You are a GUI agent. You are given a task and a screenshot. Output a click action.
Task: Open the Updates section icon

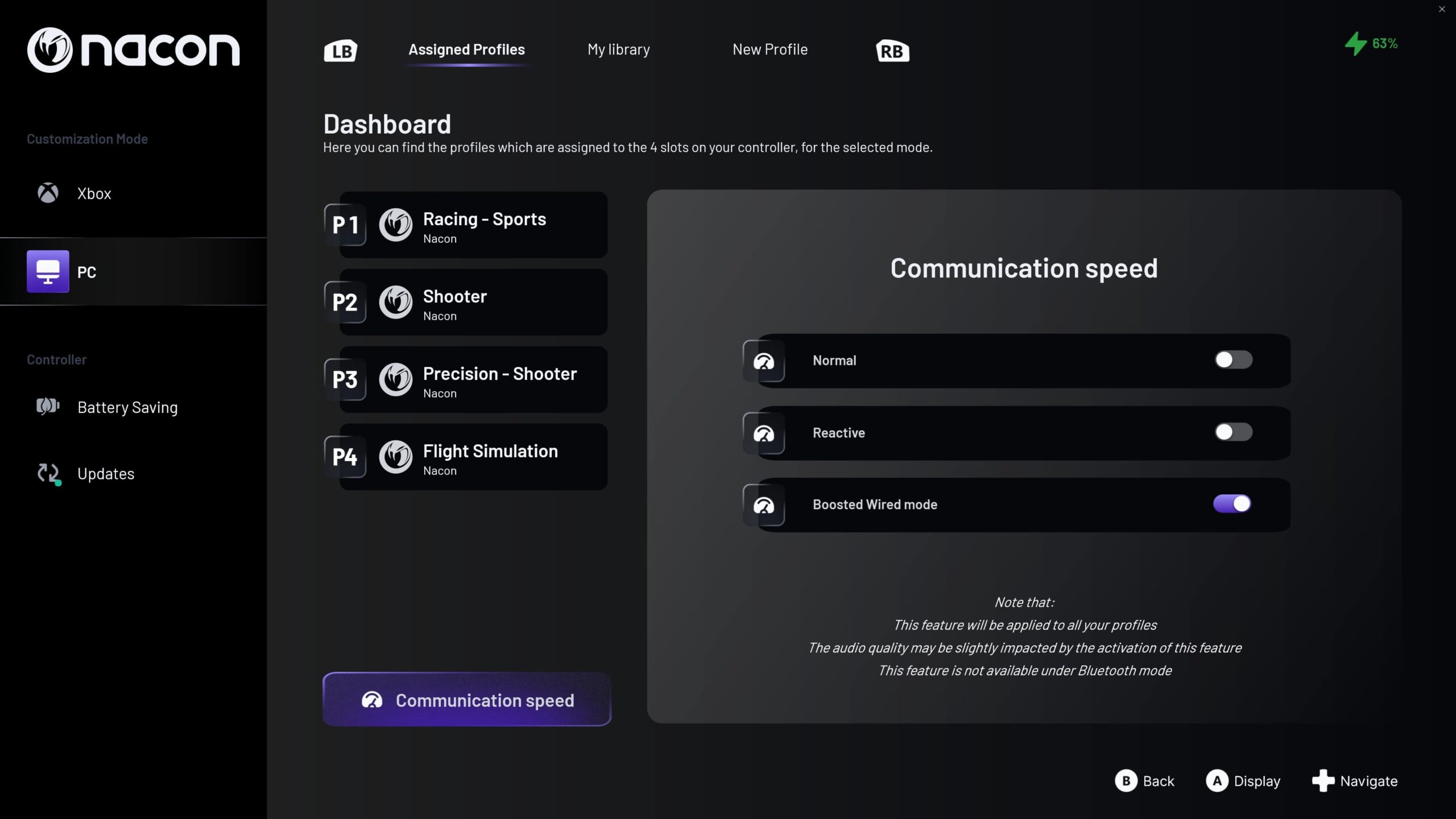point(48,474)
